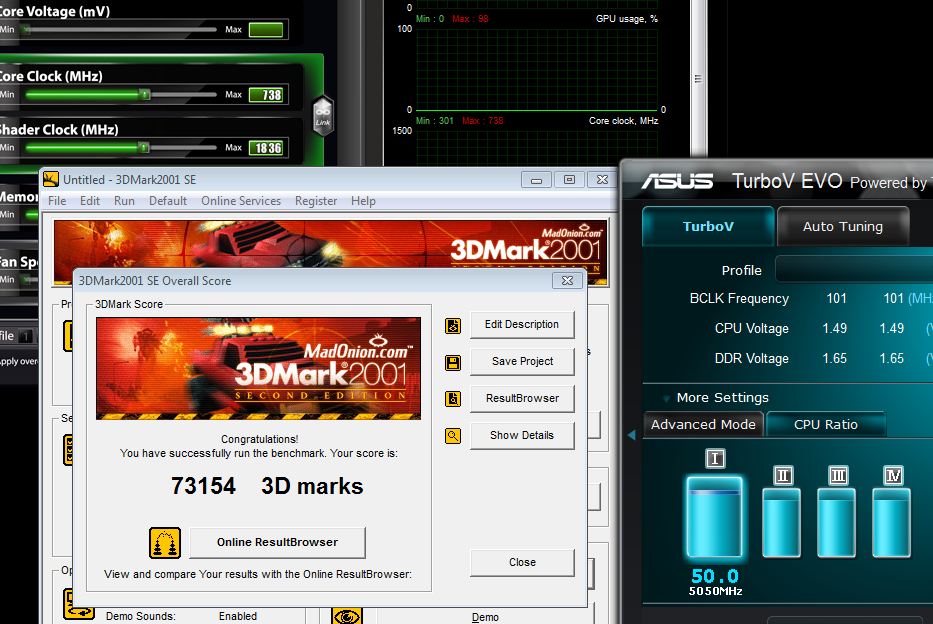Open the File menu
This screenshot has width=933, height=624.
[x=57, y=201]
